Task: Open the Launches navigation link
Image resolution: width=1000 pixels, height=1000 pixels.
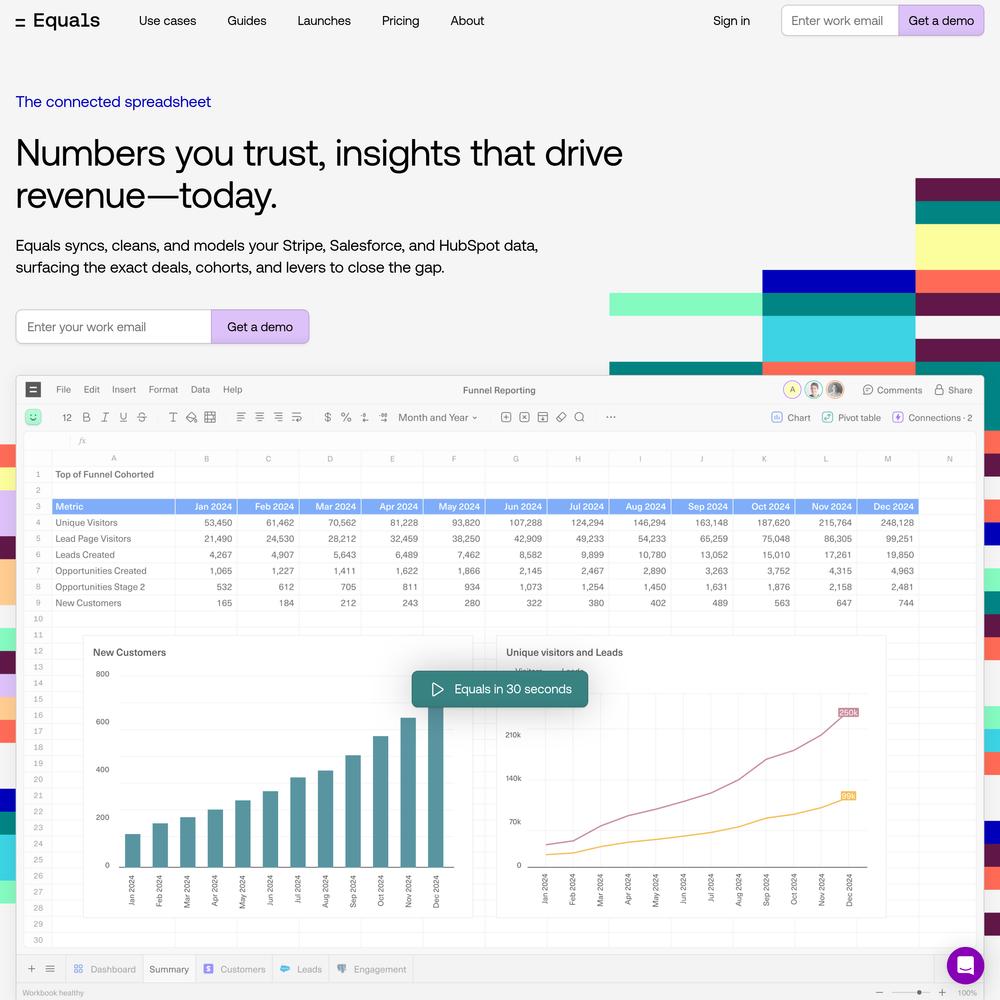Action: [x=324, y=21]
